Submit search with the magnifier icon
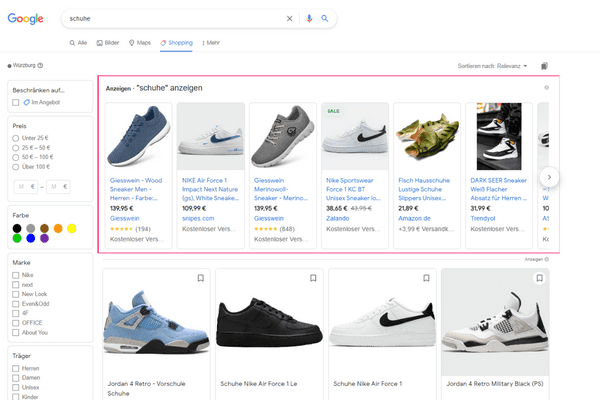 325,18
